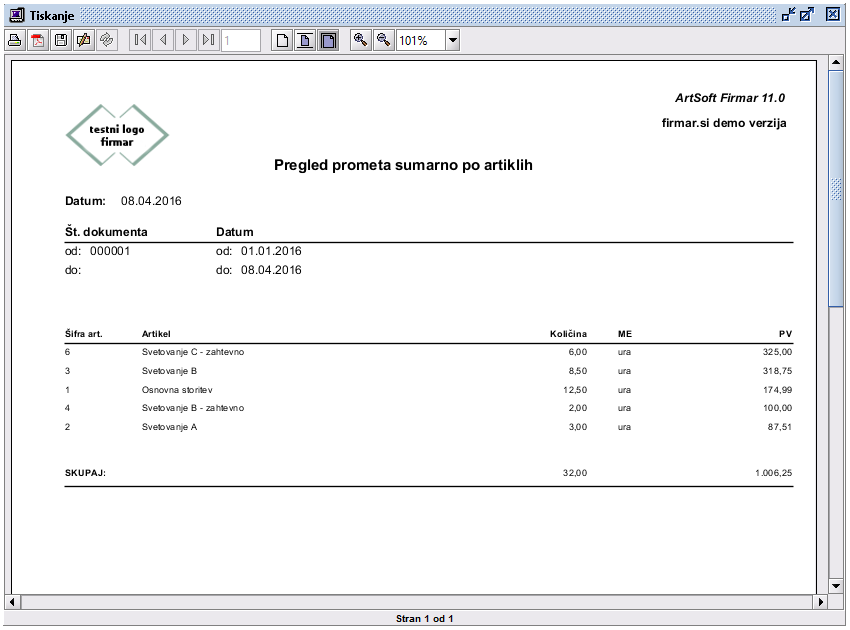
Task: Open the zoom level dropdown arrow
Action: tap(452, 41)
